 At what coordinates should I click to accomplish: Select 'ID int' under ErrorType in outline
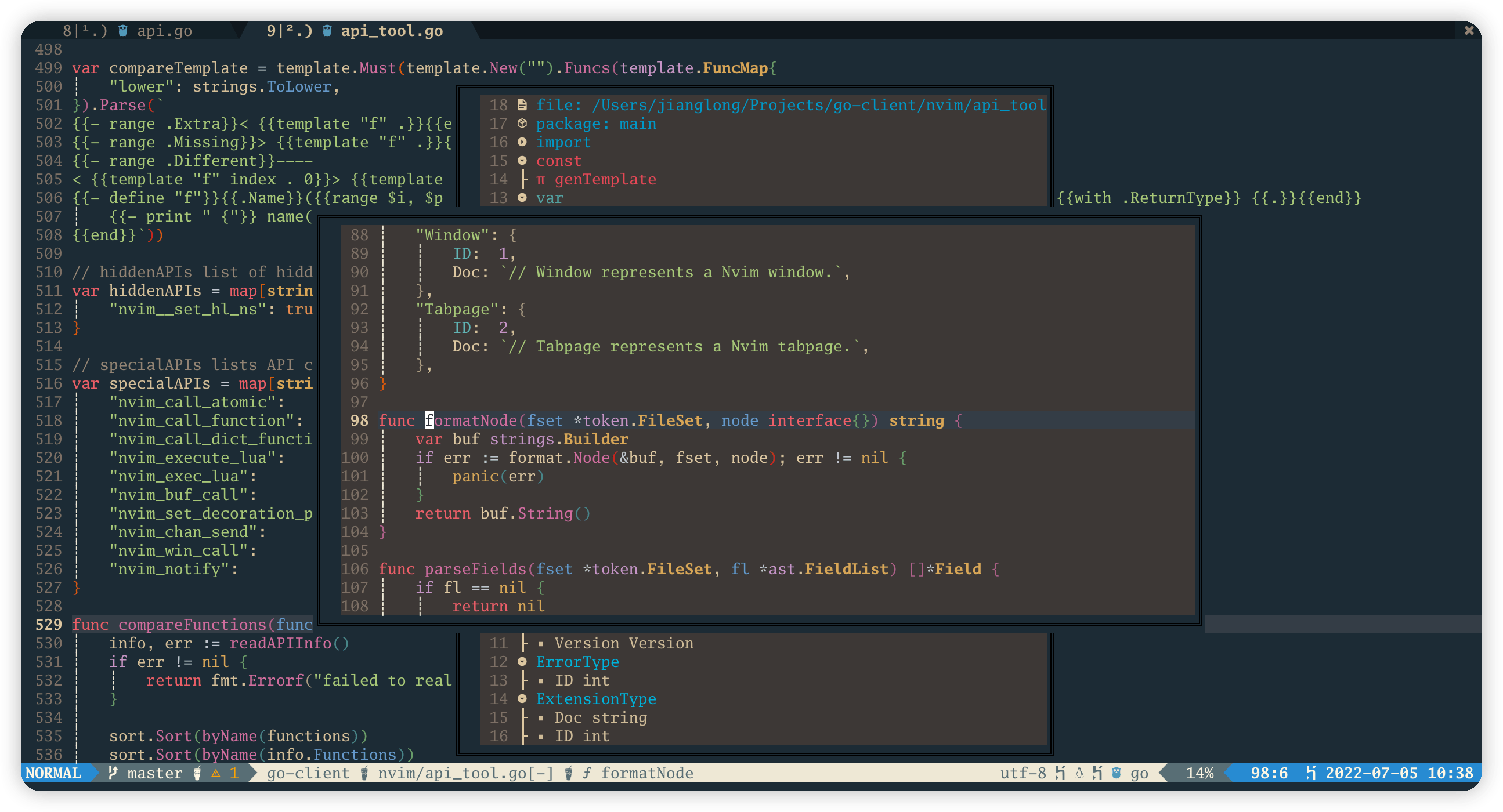(581, 681)
